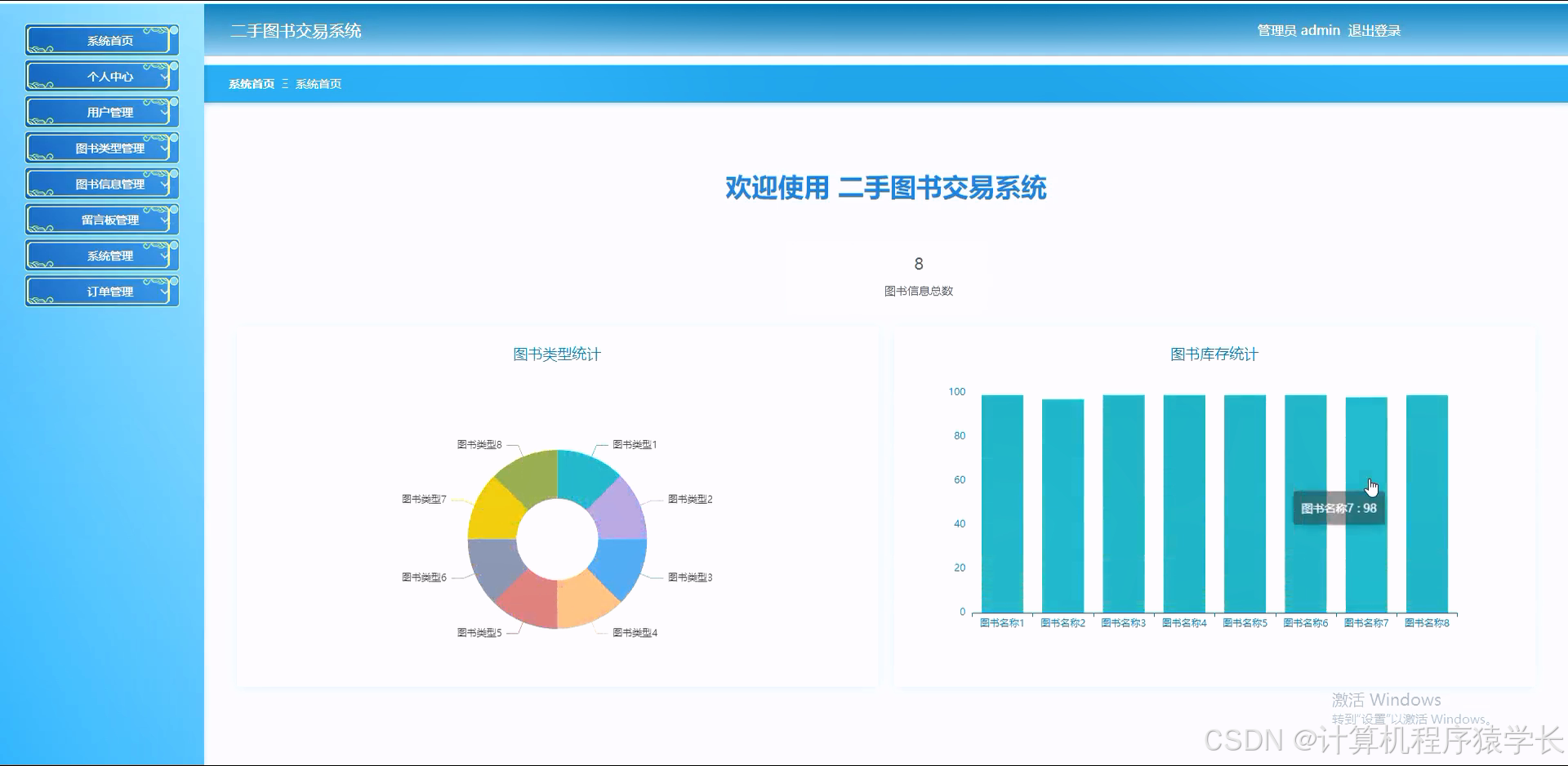Viewport: 1568px width, 766px height.
Task: Open 系统管理 sidebar menu
Action: (x=102, y=256)
